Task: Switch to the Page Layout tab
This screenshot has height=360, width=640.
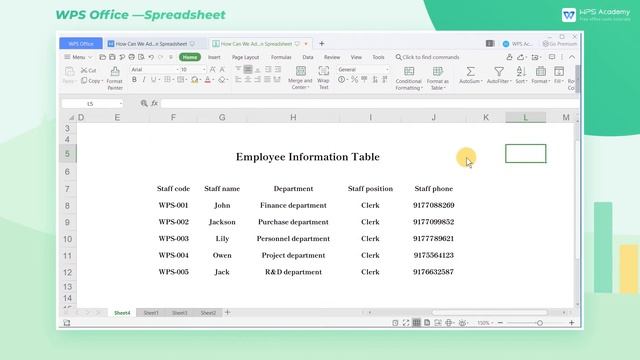Action: coord(245,57)
